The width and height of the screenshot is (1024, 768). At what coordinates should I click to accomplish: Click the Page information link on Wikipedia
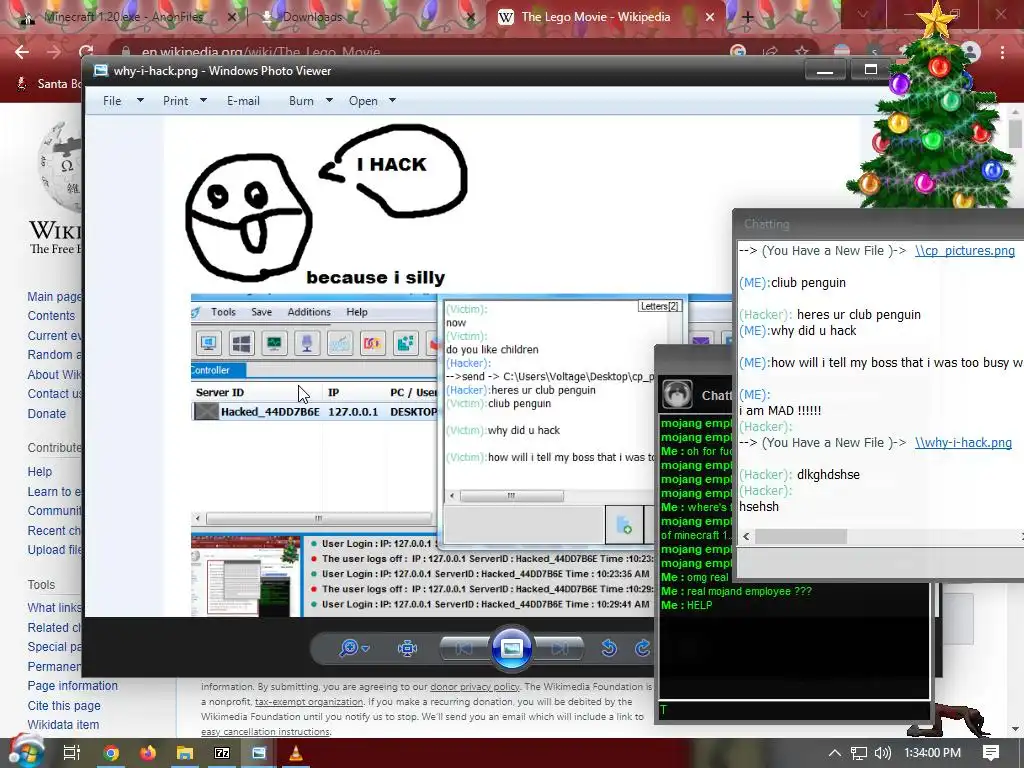[72, 686]
